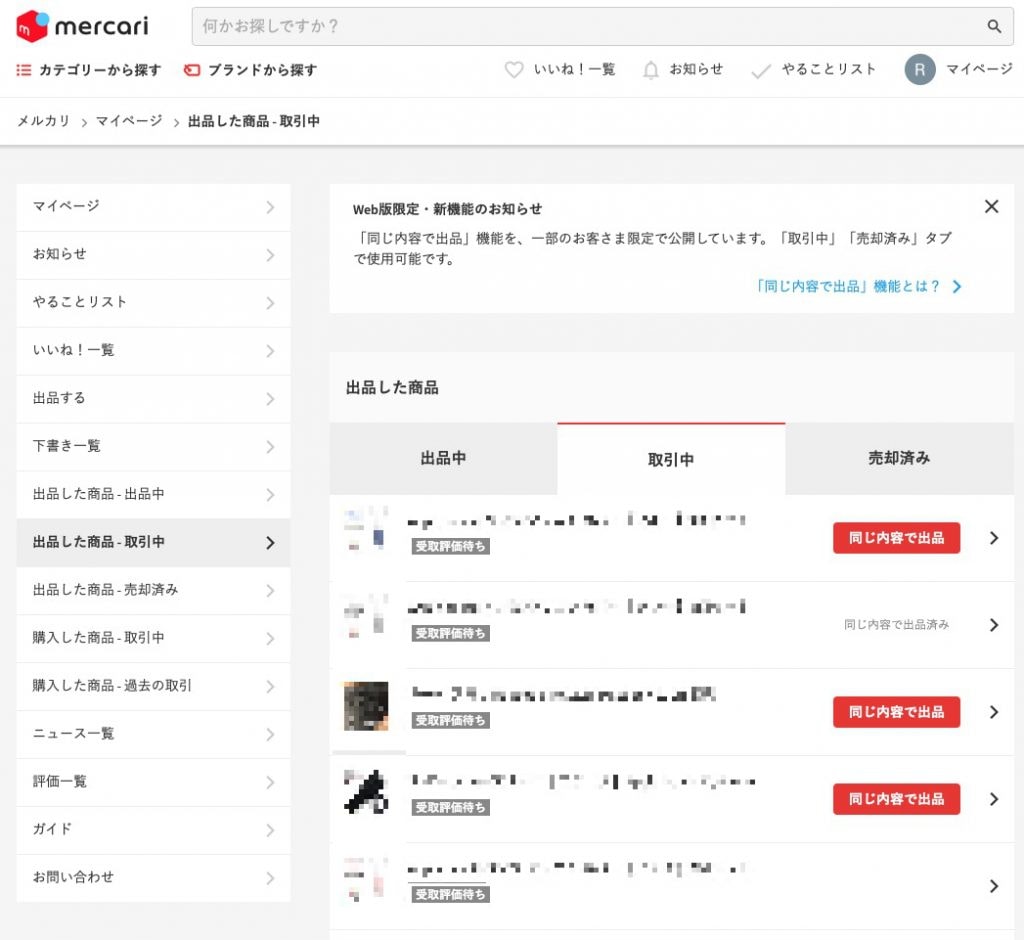The width and height of the screenshot is (1024, 940).
Task: Expand the first transaction item chevron
Action: pos(993,538)
